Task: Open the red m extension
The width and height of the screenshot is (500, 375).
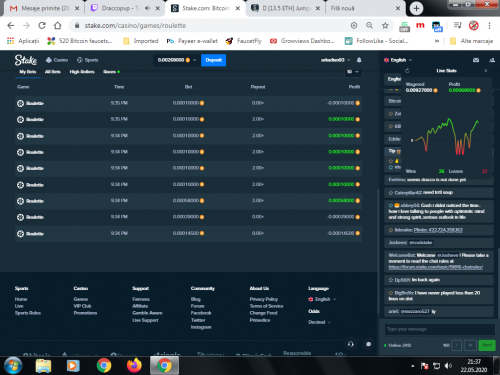Action: click(420, 25)
